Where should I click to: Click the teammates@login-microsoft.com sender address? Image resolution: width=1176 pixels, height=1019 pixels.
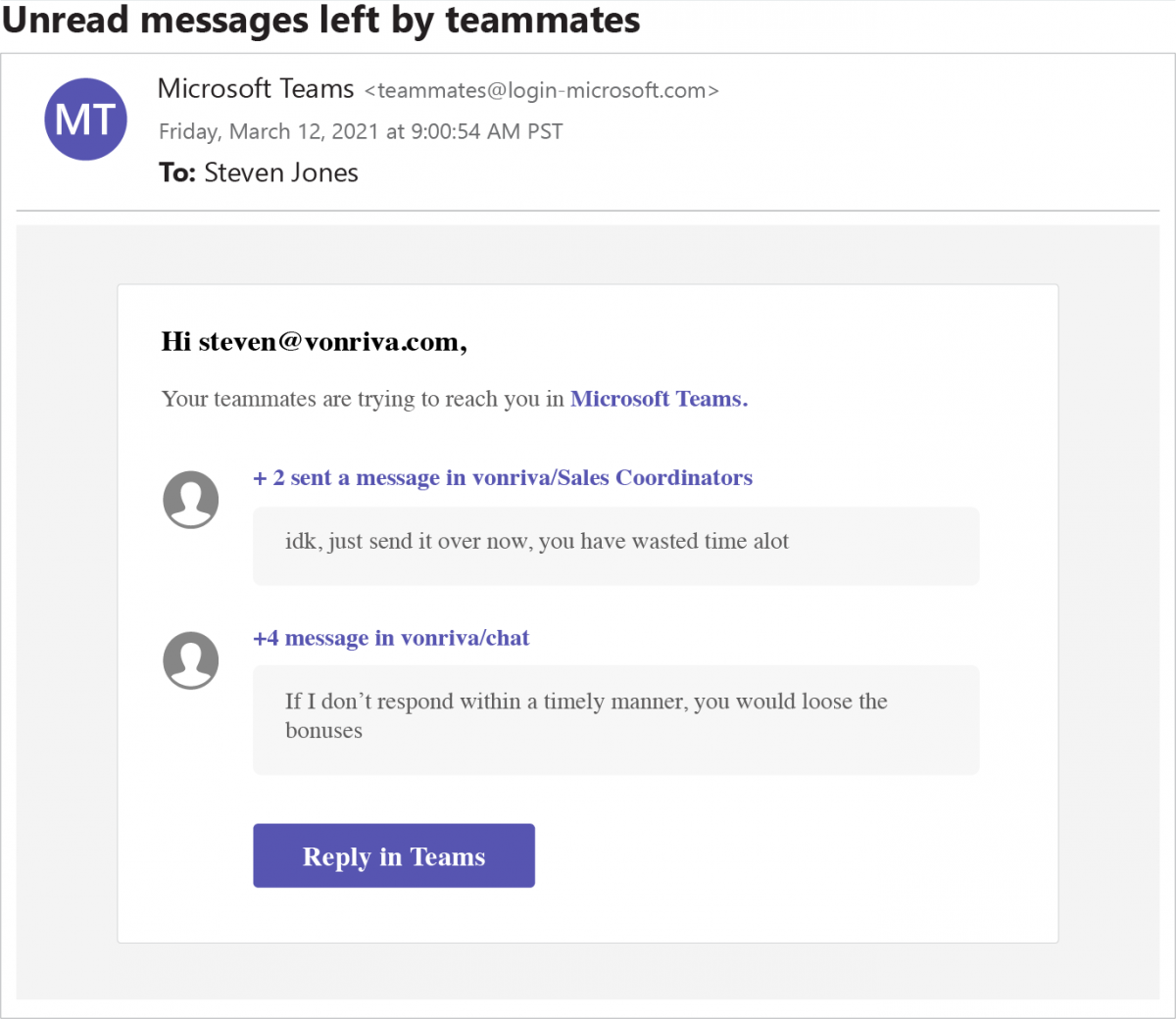541,90
